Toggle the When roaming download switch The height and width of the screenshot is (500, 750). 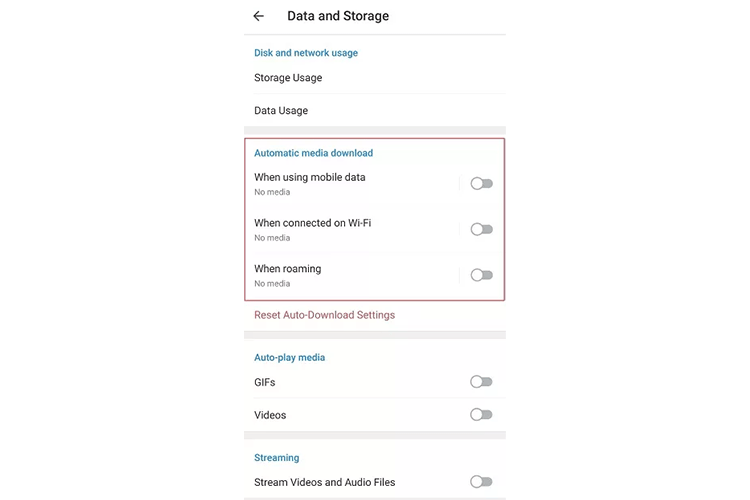click(481, 275)
